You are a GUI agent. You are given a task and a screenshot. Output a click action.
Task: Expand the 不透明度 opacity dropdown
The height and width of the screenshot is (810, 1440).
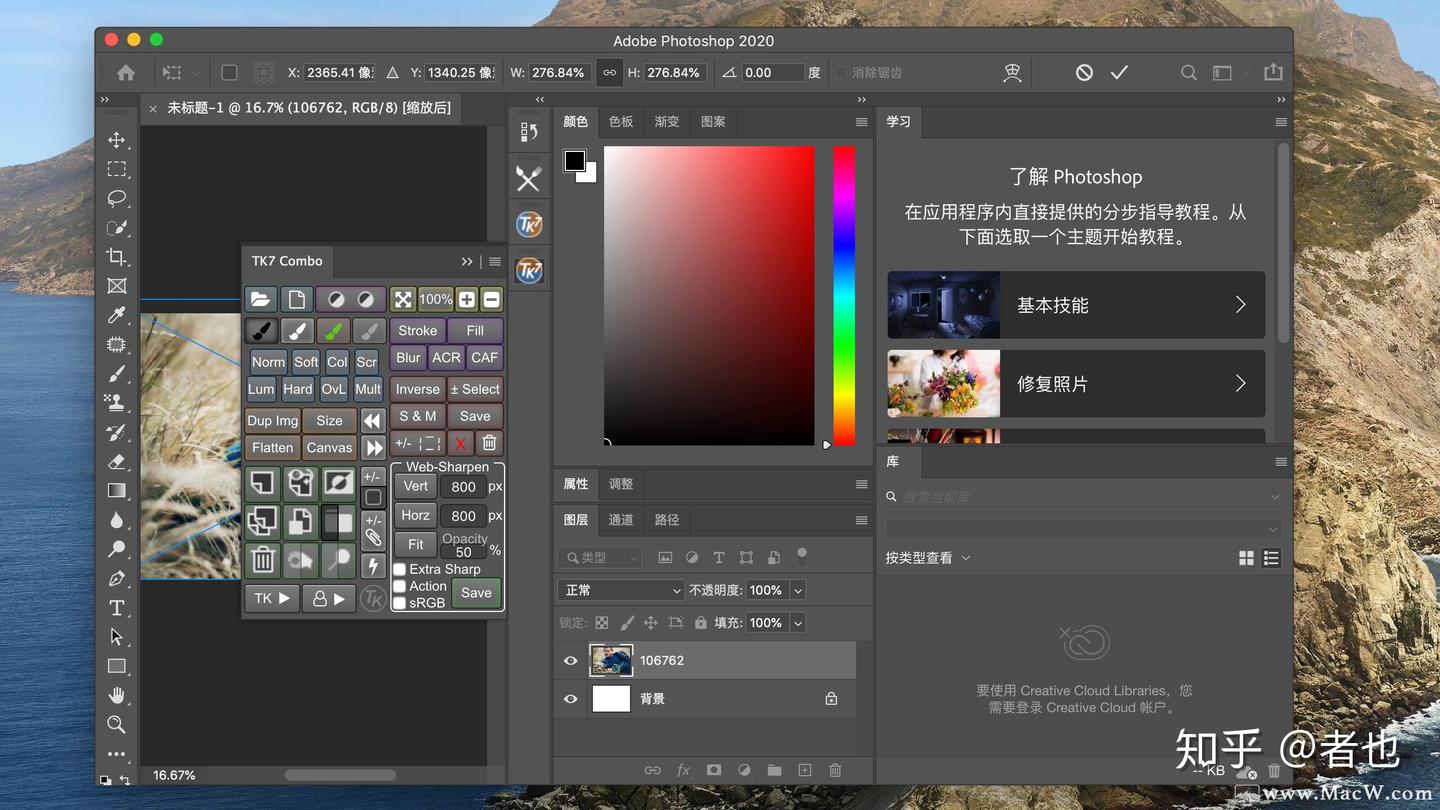[x=797, y=590]
